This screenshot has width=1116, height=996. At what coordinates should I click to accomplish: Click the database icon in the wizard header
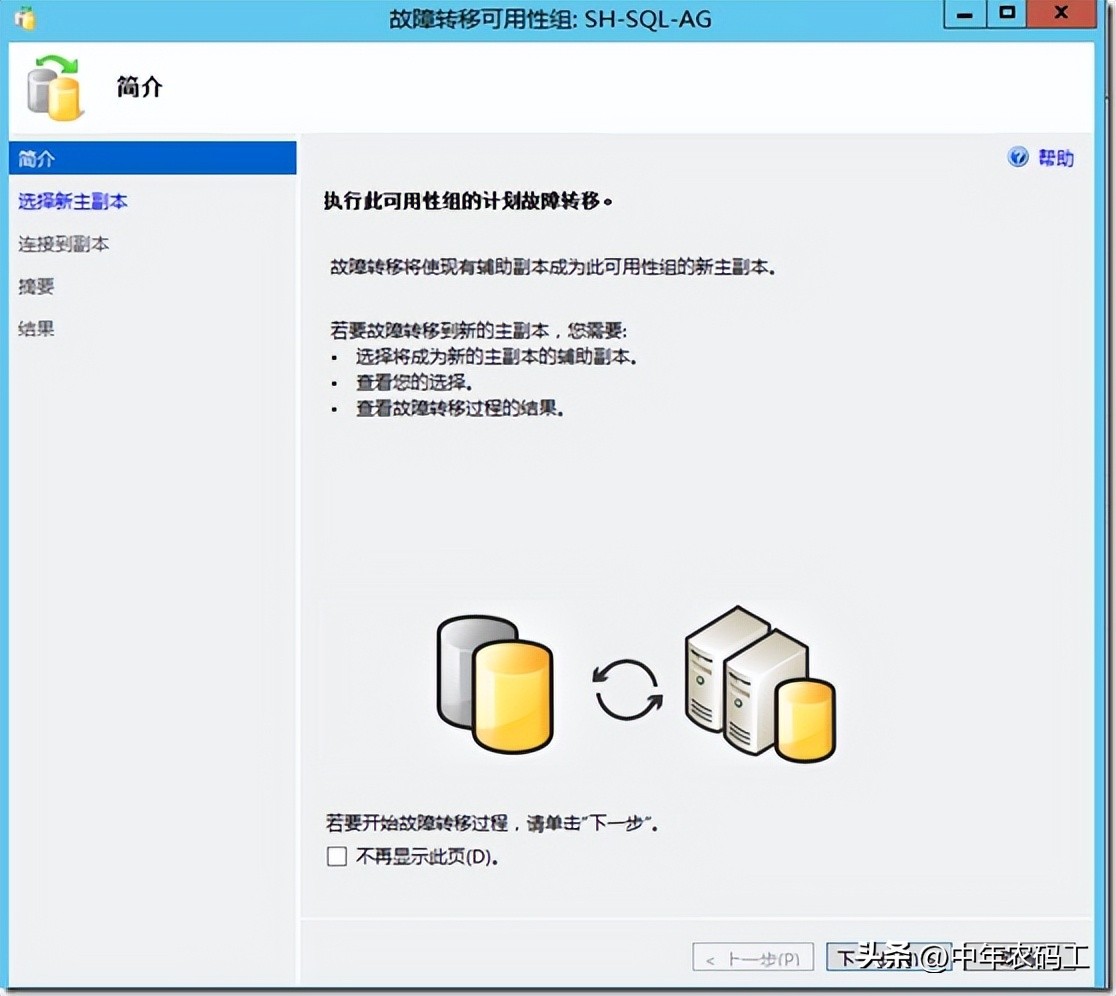point(55,88)
